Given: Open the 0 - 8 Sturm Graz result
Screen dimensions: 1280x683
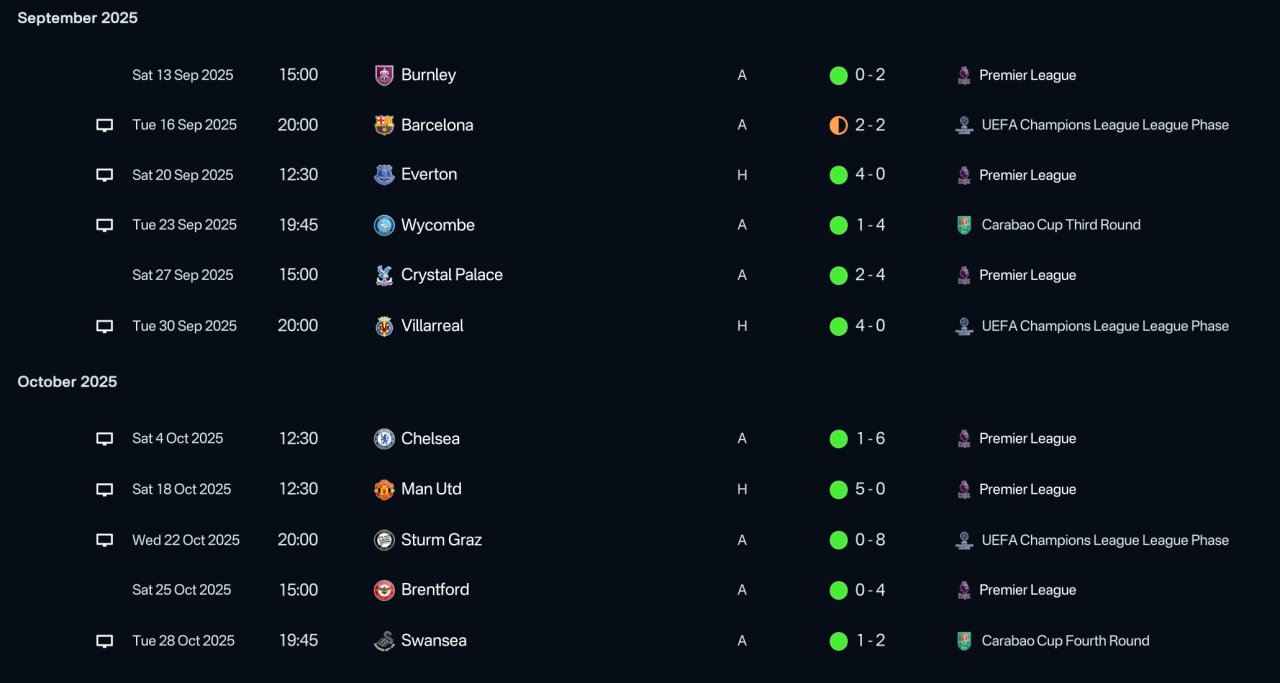Looking at the screenshot, I should pos(870,540).
